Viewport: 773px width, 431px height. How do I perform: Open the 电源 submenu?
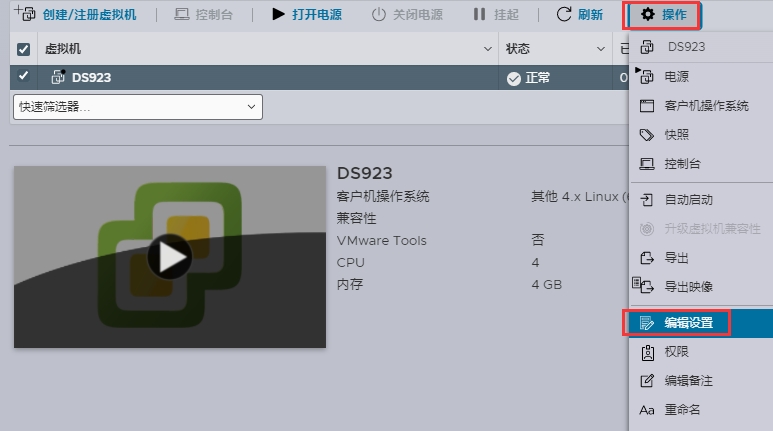(x=676, y=76)
